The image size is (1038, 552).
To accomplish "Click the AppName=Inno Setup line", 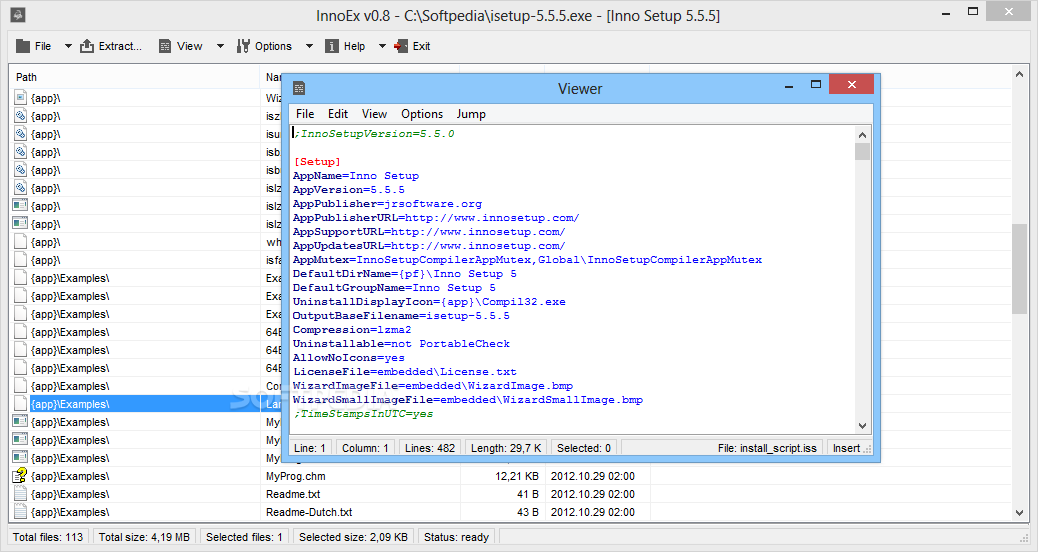I will [x=356, y=175].
